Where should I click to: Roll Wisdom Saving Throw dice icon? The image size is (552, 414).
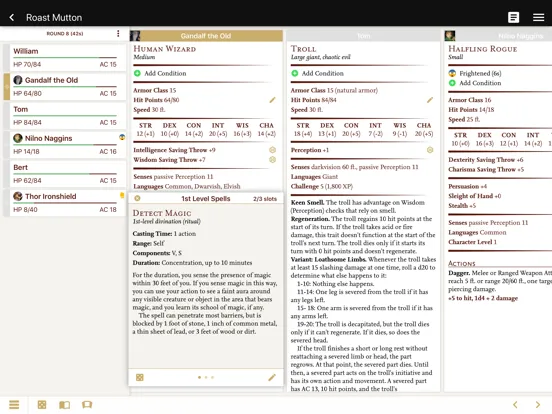coord(272,159)
